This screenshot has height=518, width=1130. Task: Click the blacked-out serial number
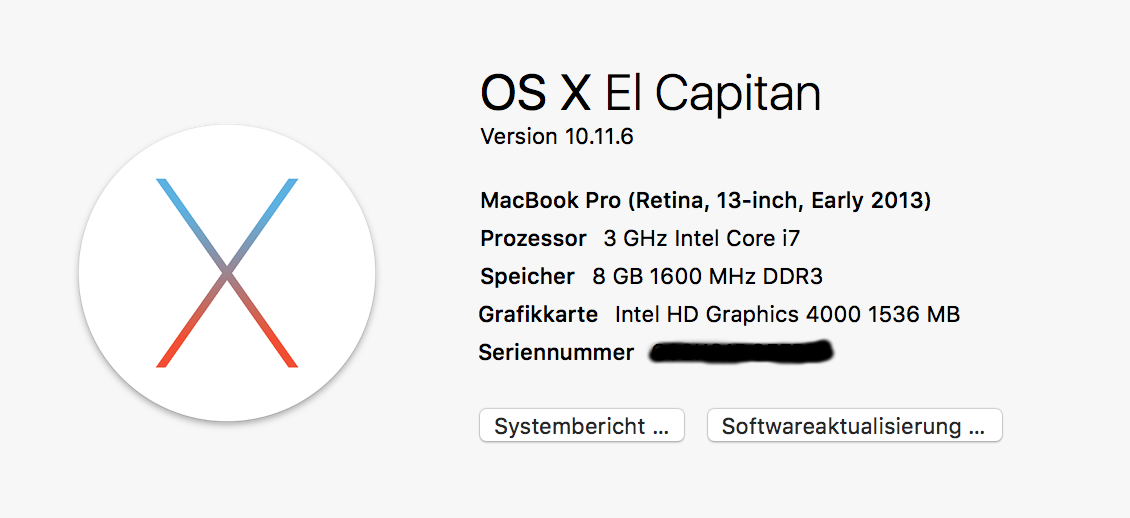[742, 352]
